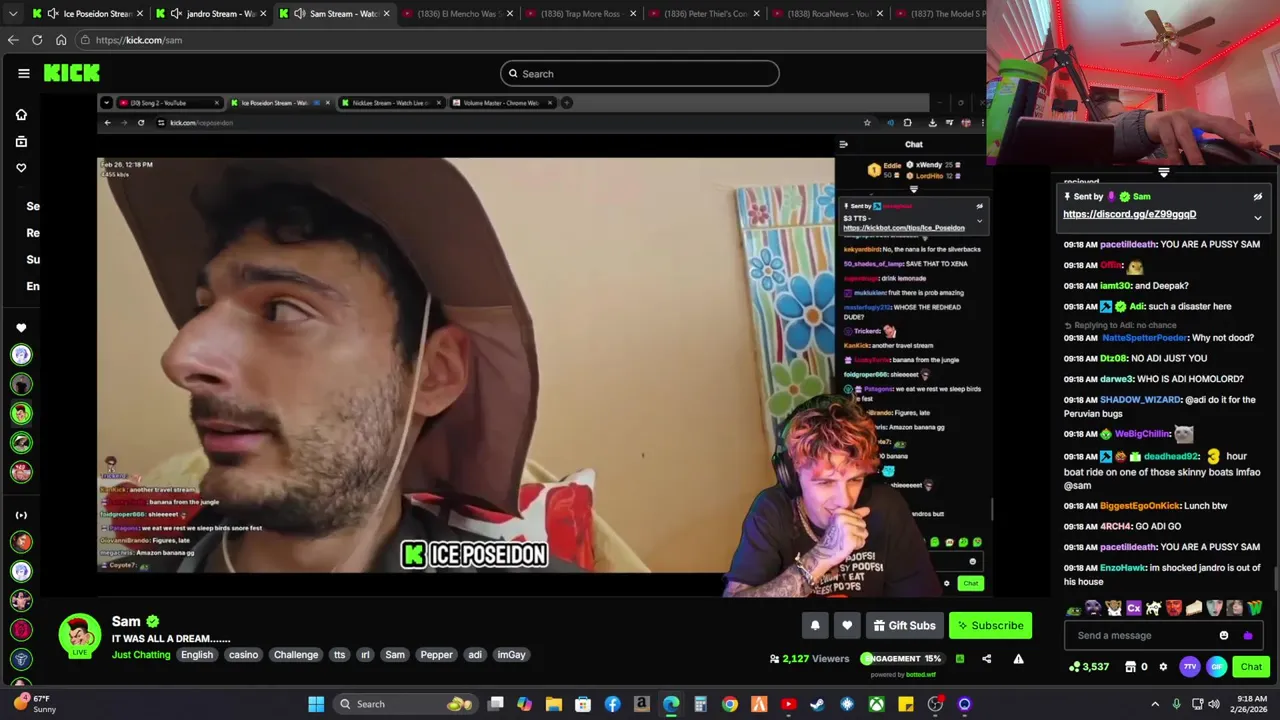Click the Kick search bar

tap(639, 73)
